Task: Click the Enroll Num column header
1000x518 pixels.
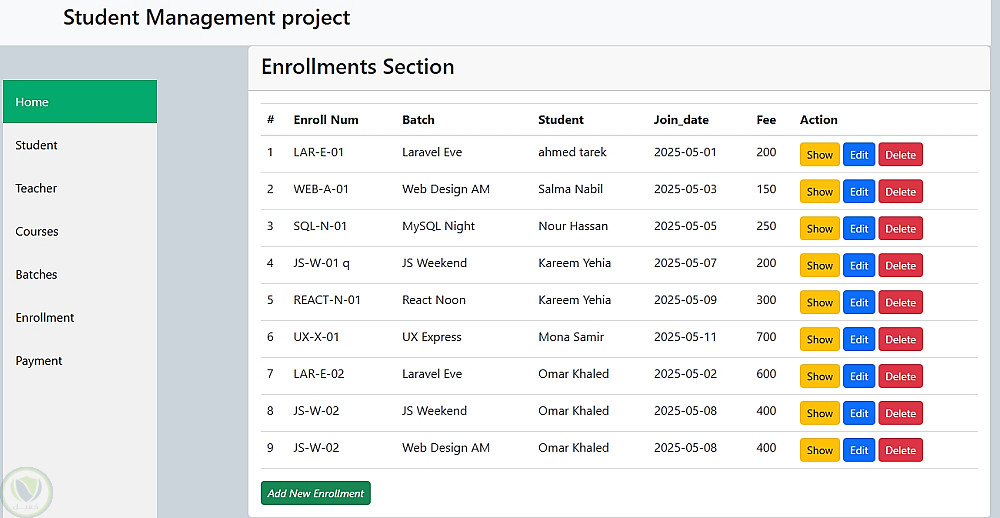Action: tap(326, 120)
